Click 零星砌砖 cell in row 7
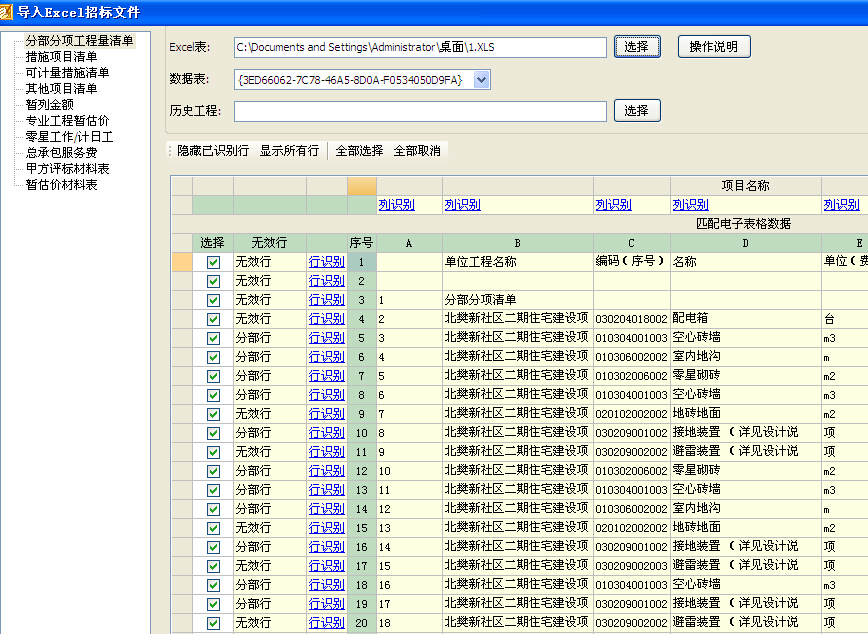Image resolution: width=868 pixels, height=634 pixels. pyautogui.click(x=745, y=376)
